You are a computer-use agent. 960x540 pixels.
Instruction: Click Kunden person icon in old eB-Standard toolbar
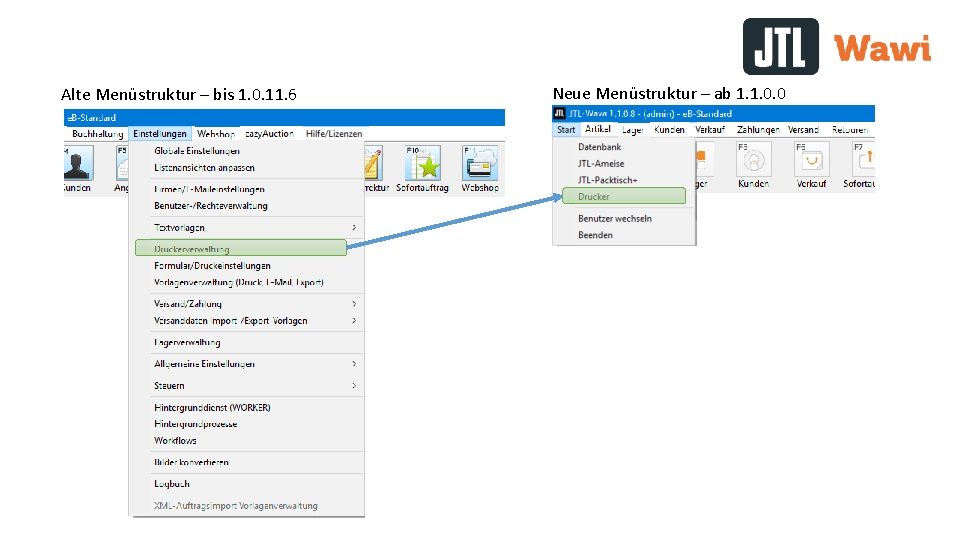78,163
